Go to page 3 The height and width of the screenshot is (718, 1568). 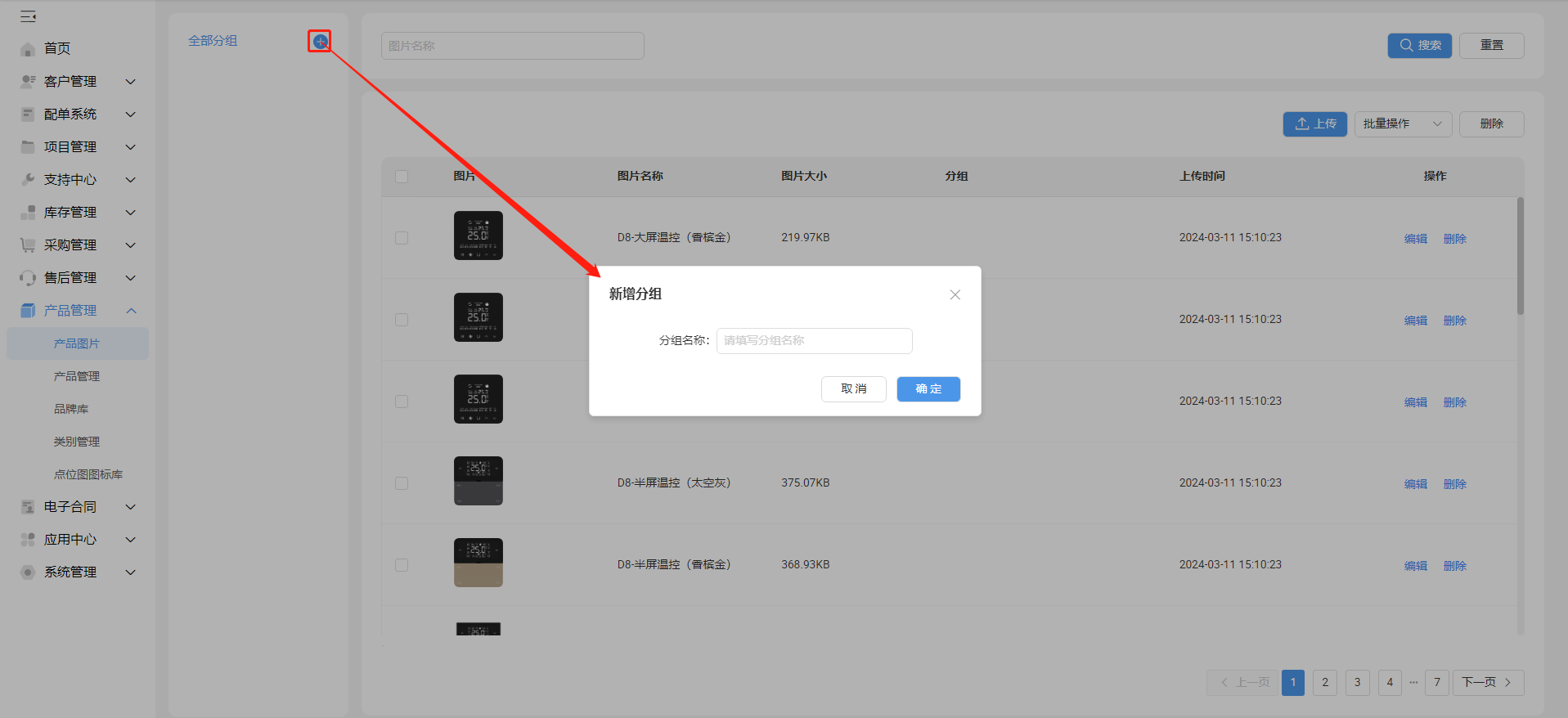pos(1357,683)
